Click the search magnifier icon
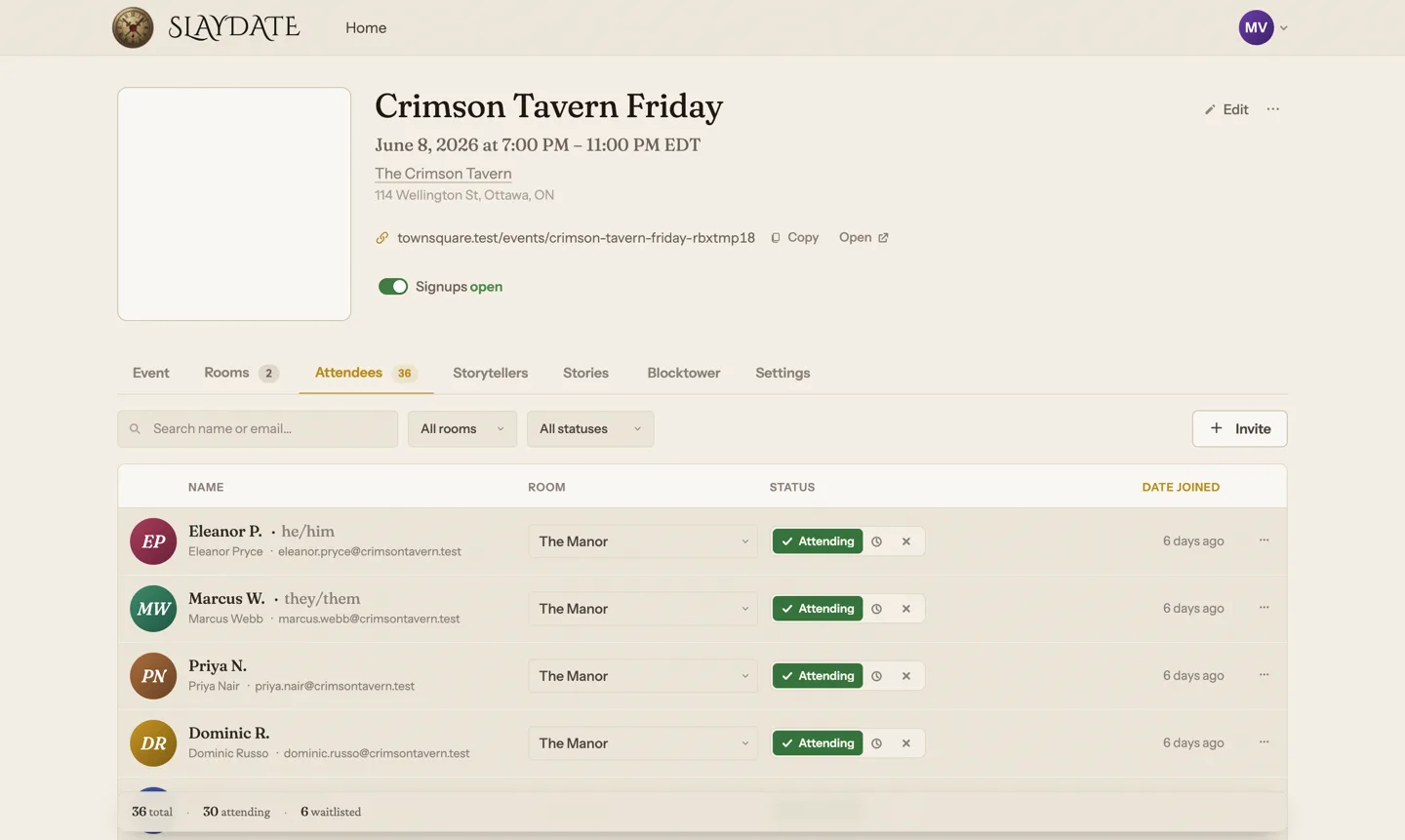 click(x=135, y=429)
